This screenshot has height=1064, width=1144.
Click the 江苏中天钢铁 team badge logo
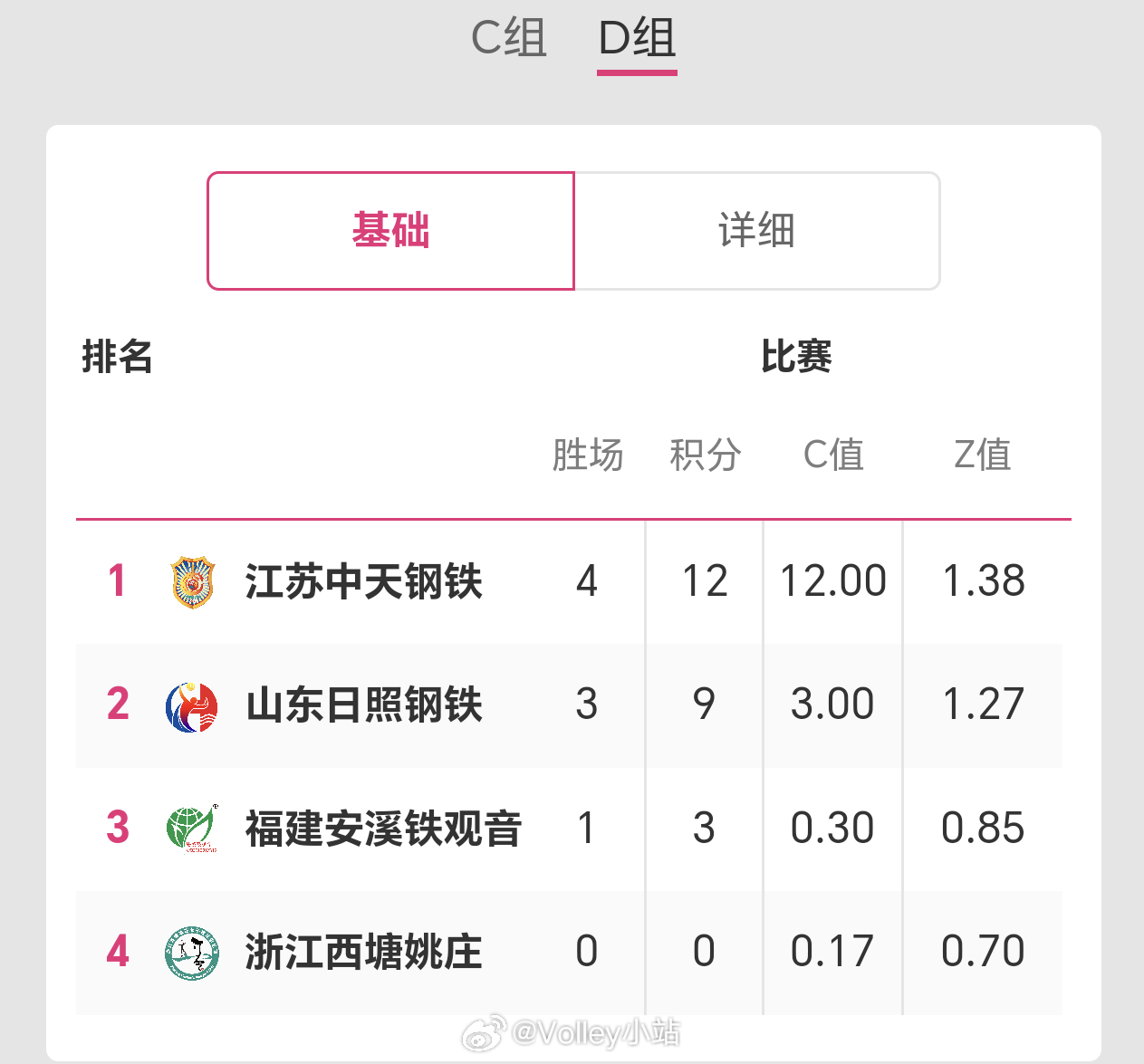pos(190,580)
